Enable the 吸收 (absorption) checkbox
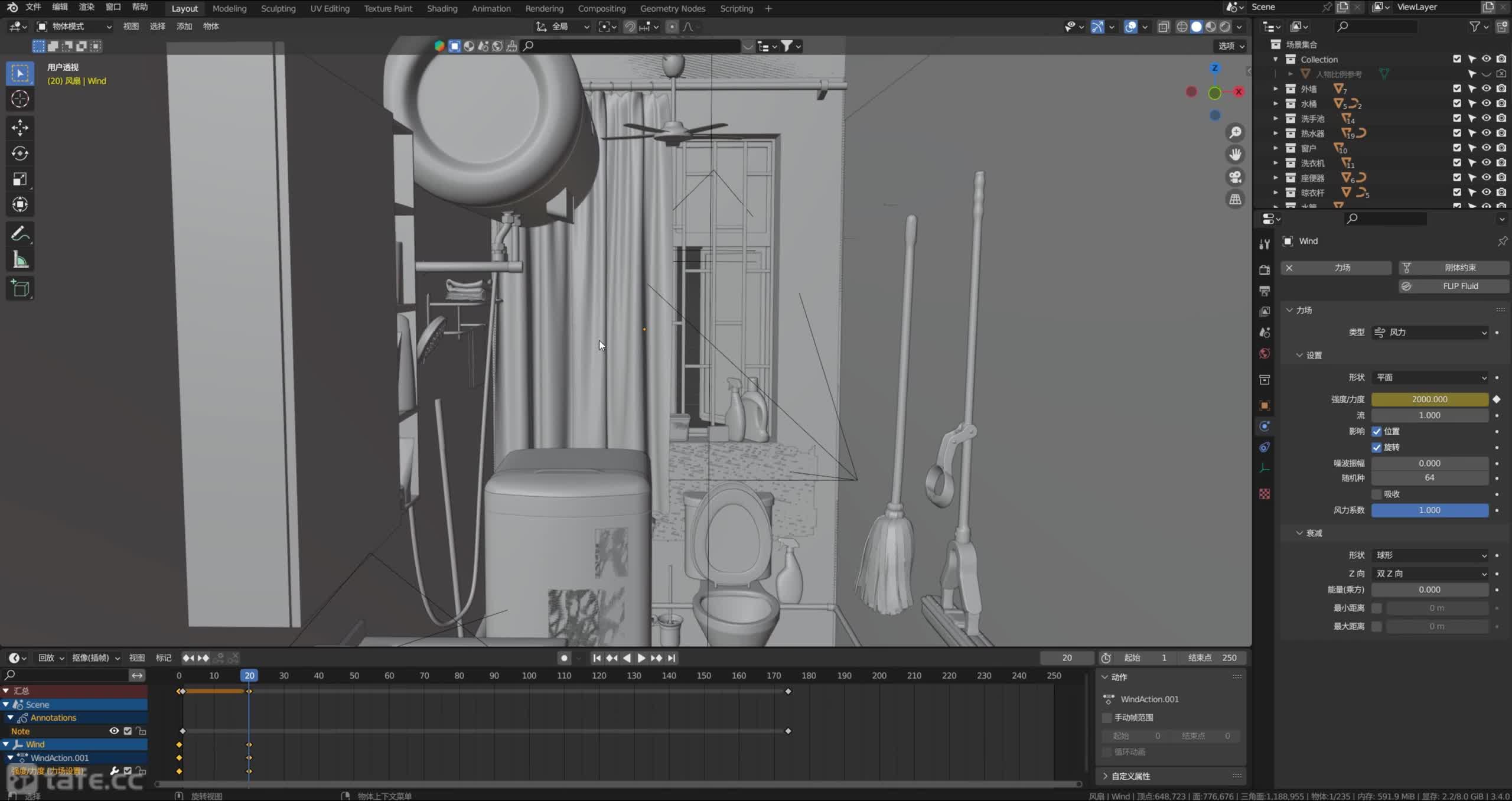This screenshot has height=801, width=1512. click(1377, 494)
